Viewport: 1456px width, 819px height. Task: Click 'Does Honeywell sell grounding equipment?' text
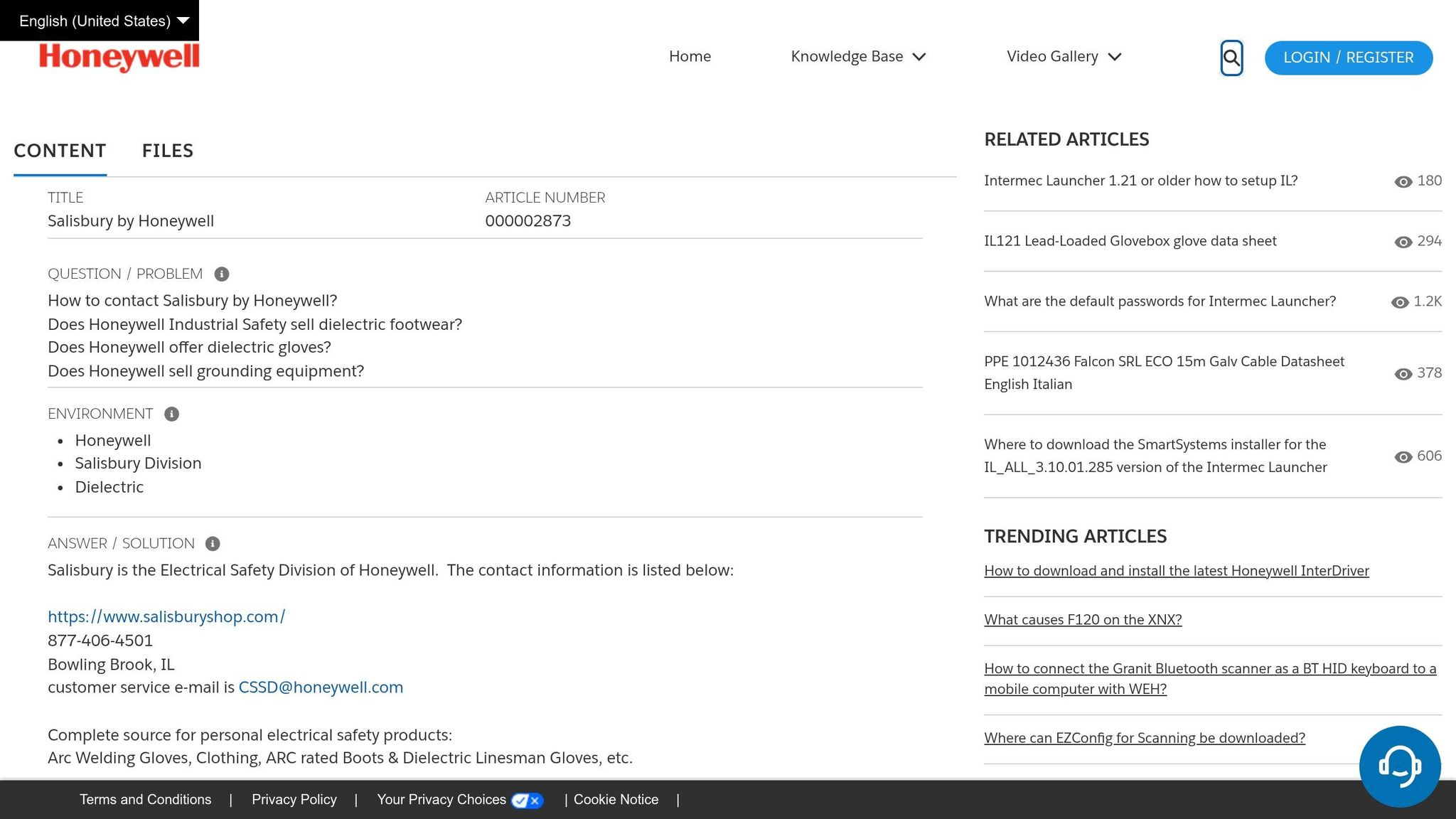tap(205, 371)
